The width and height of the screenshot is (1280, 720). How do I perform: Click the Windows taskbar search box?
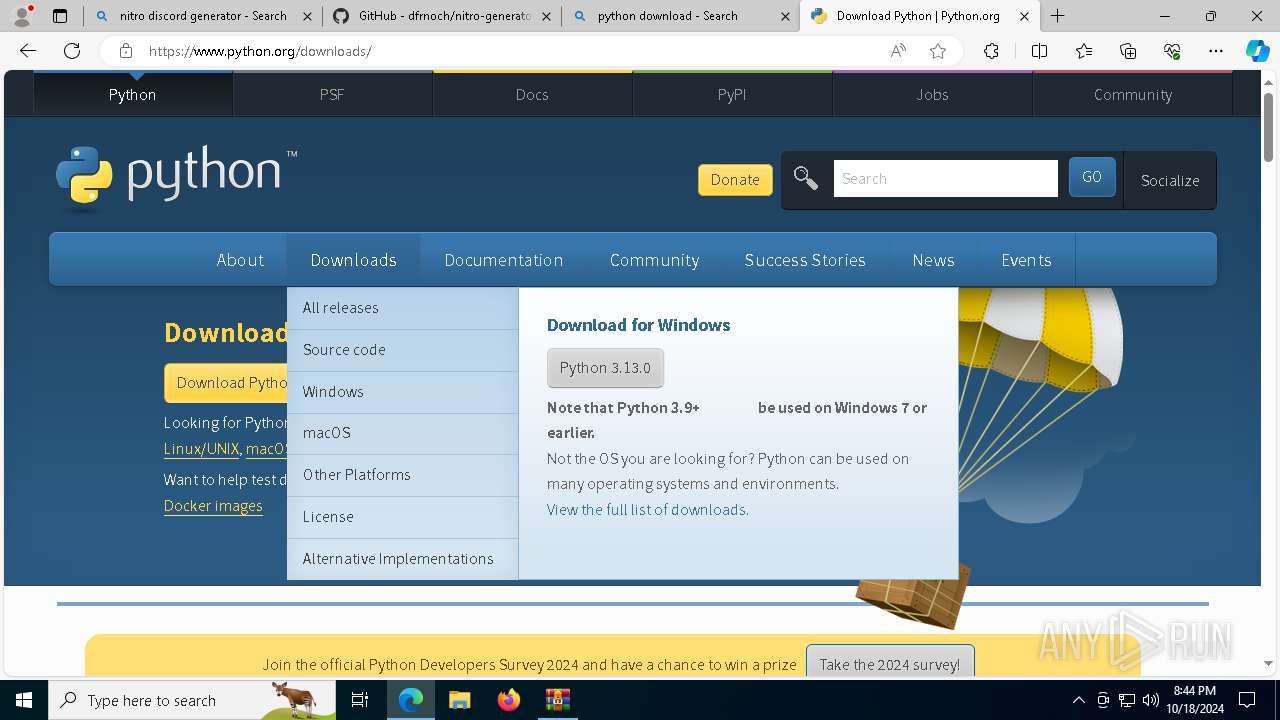(x=192, y=700)
